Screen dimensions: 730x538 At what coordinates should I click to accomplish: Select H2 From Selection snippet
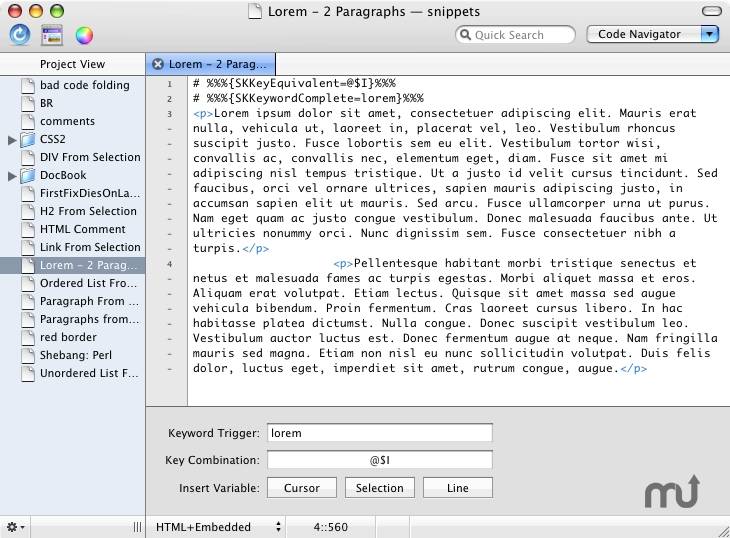tap(88, 211)
